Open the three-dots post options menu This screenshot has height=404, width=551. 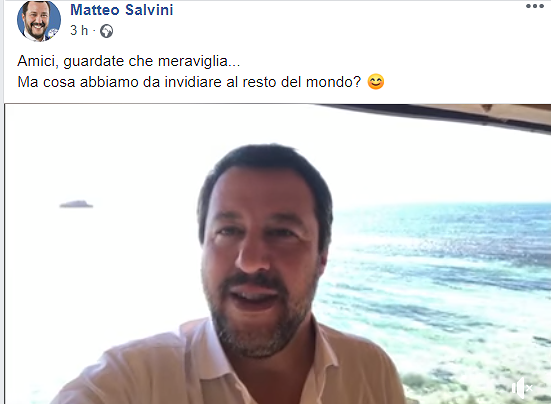pyautogui.click(x=535, y=6)
